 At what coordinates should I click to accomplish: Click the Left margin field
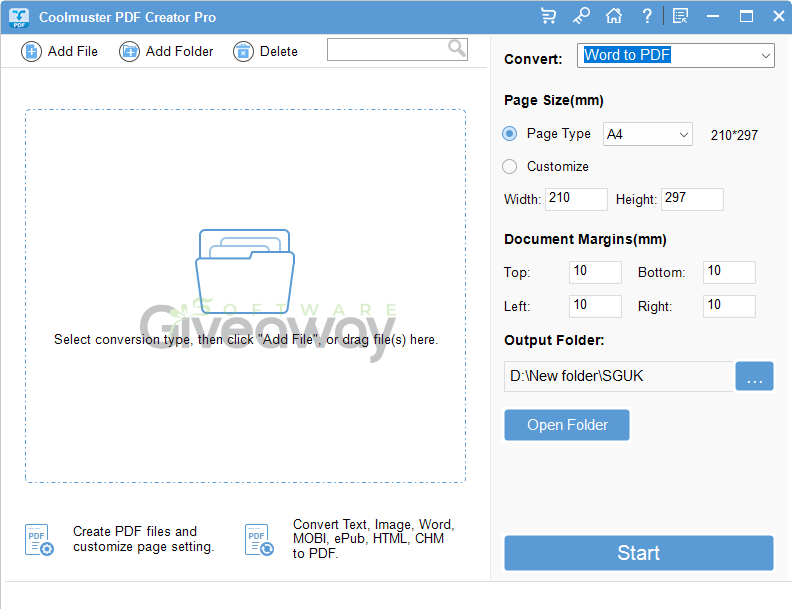pyautogui.click(x=595, y=306)
